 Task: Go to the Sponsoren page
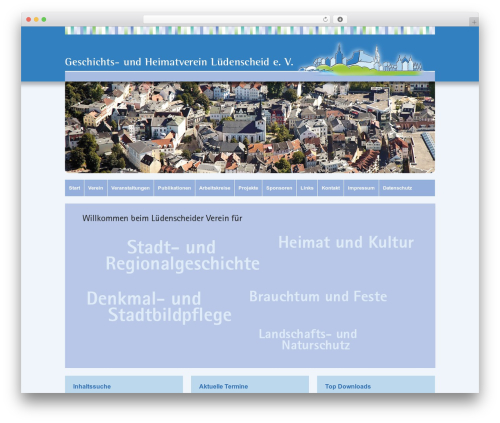[x=279, y=188]
